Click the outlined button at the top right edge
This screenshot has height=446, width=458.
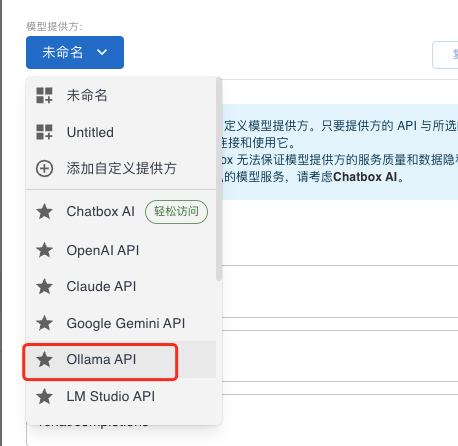[x=445, y=55]
